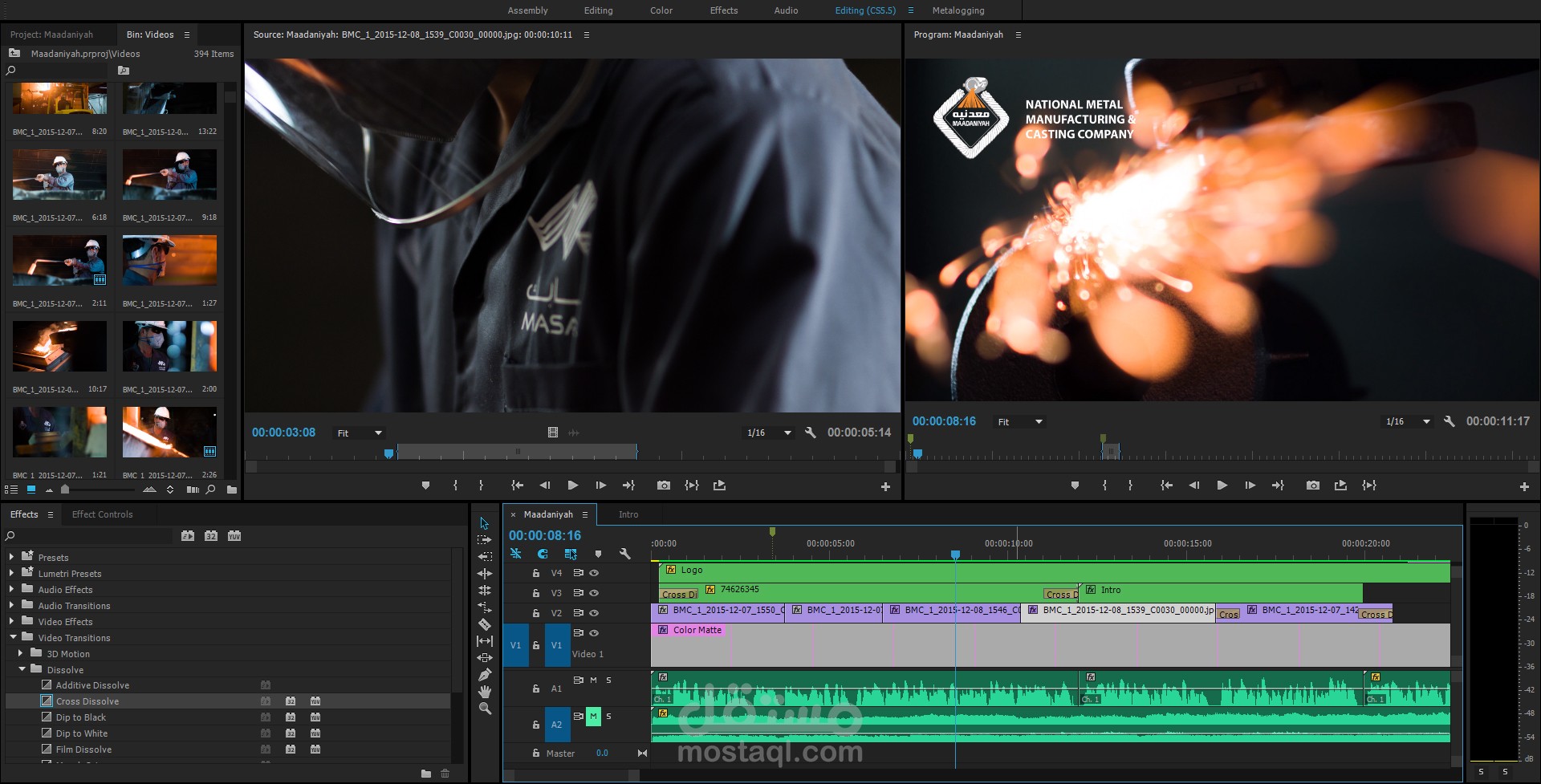
Task: Select the Ripple Edit tool
Action: tap(485, 574)
